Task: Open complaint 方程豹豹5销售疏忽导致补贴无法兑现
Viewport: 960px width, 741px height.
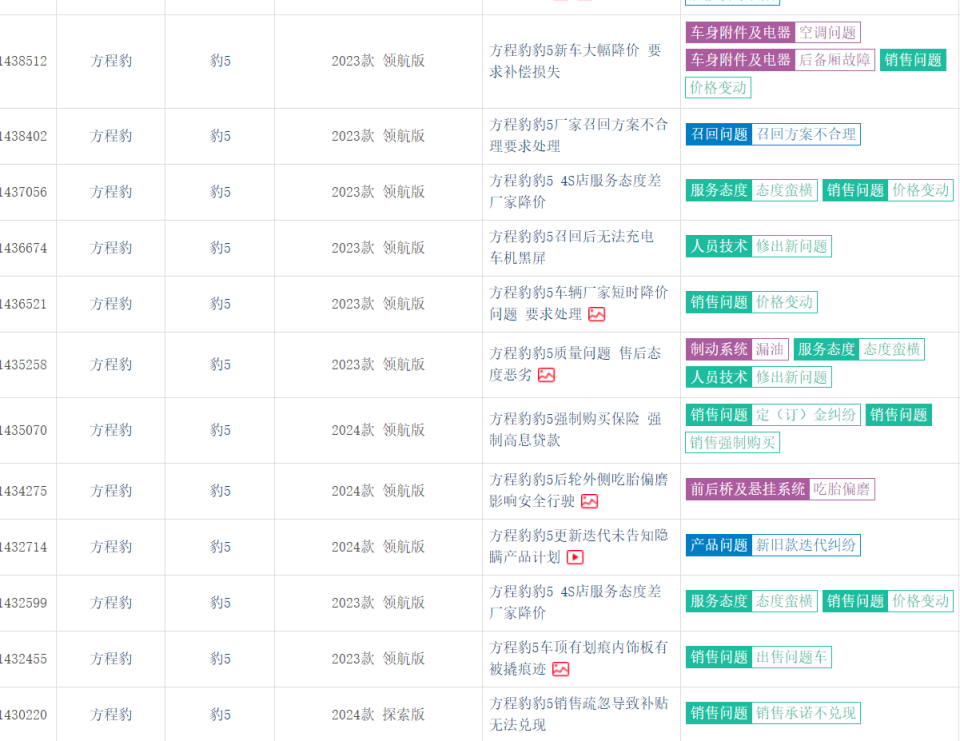Action: tap(579, 714)
